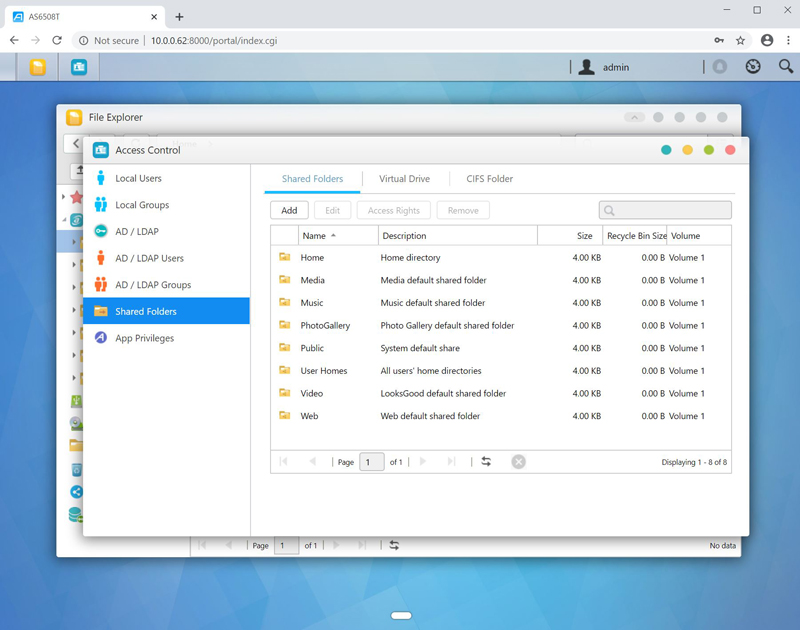The image size is (800, 630).
Task: Open Local Groups section
Action: coord(141,205)
